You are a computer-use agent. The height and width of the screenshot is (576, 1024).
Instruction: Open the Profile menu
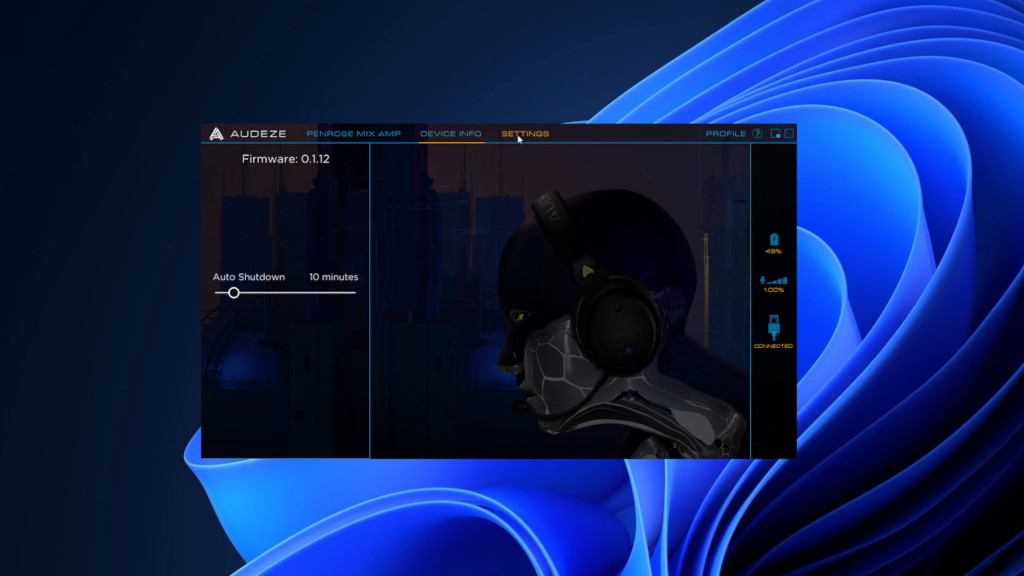[726, 134]
